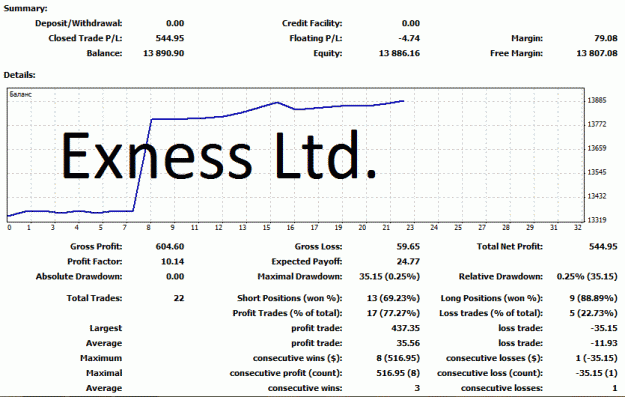Click the Баланс chart label
Image resolution: width=625 pixels, height=397 pixels.
[20, 94]
